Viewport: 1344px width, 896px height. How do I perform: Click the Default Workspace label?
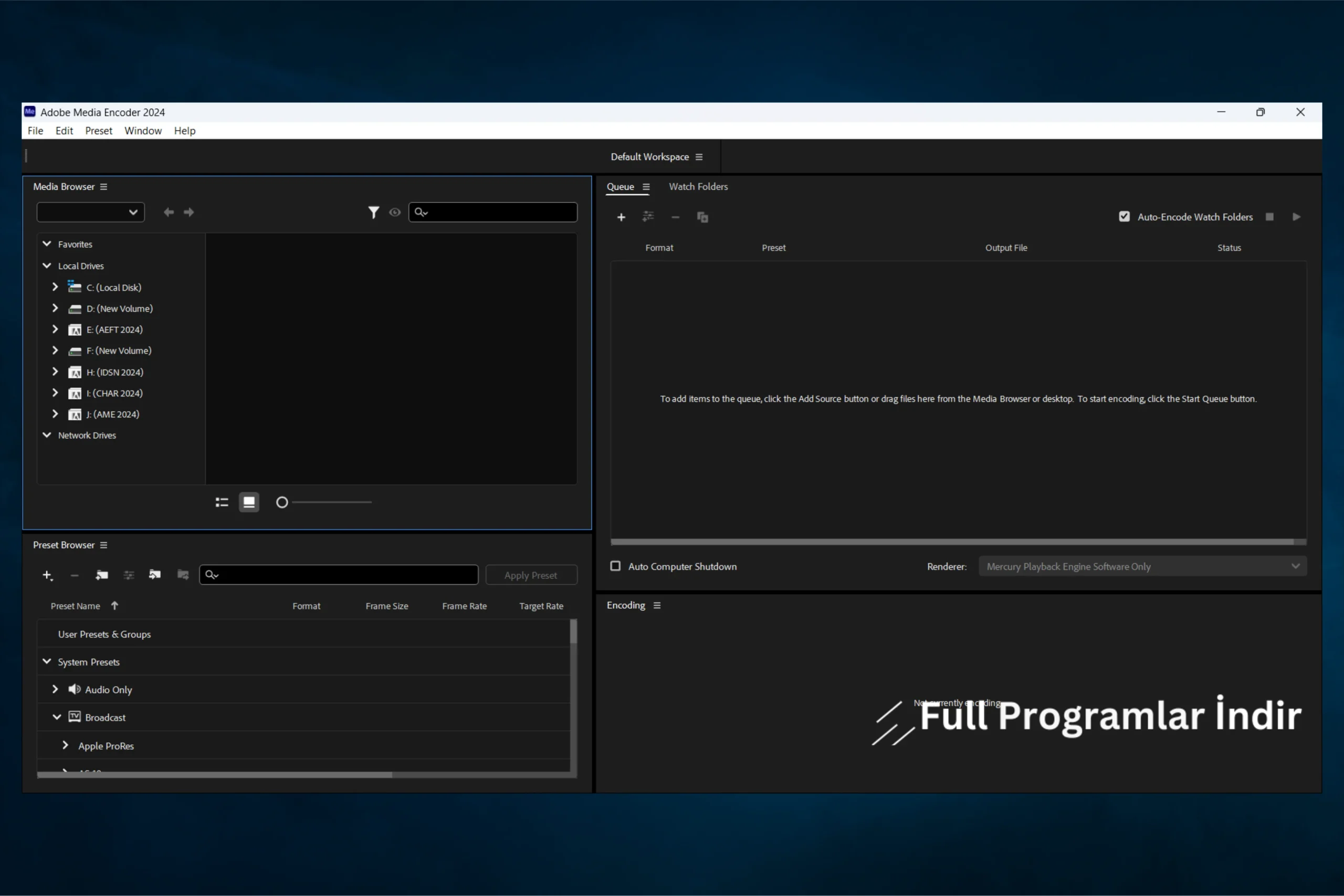[650, 157]
